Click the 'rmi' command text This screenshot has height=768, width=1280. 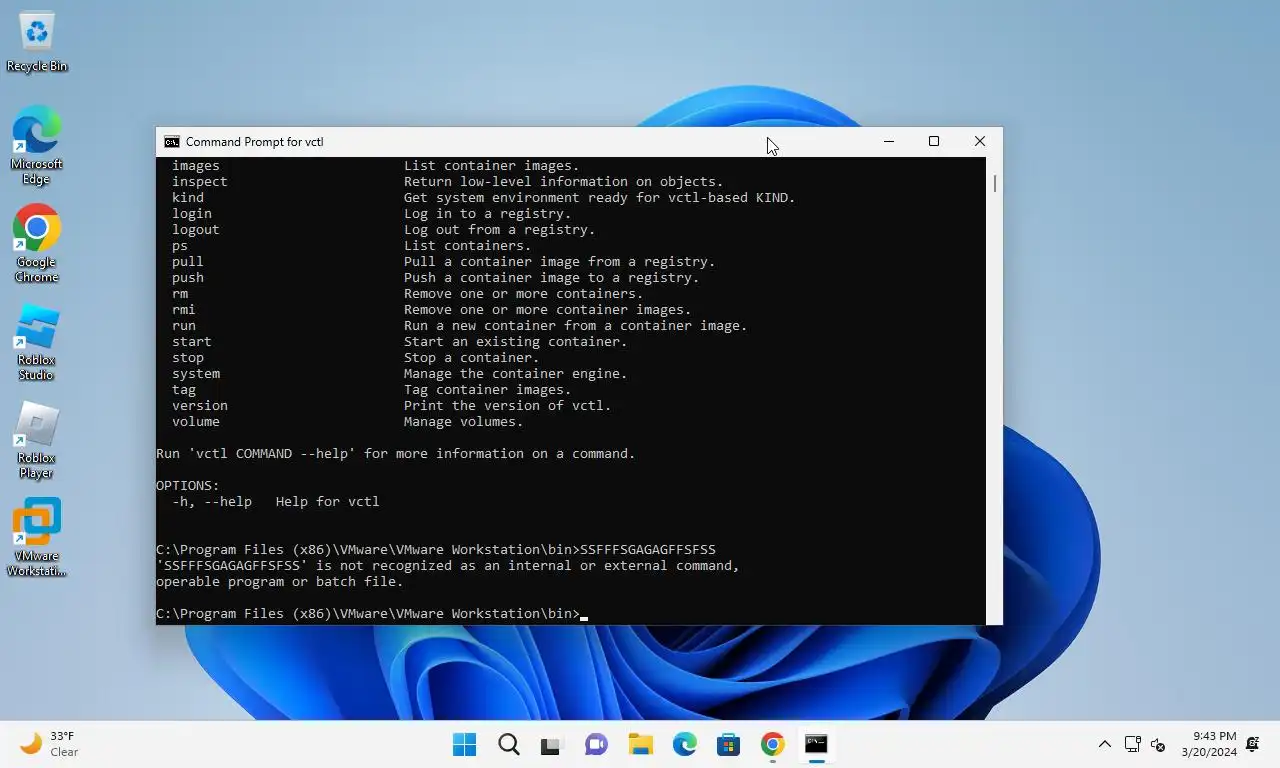(184, 310)
